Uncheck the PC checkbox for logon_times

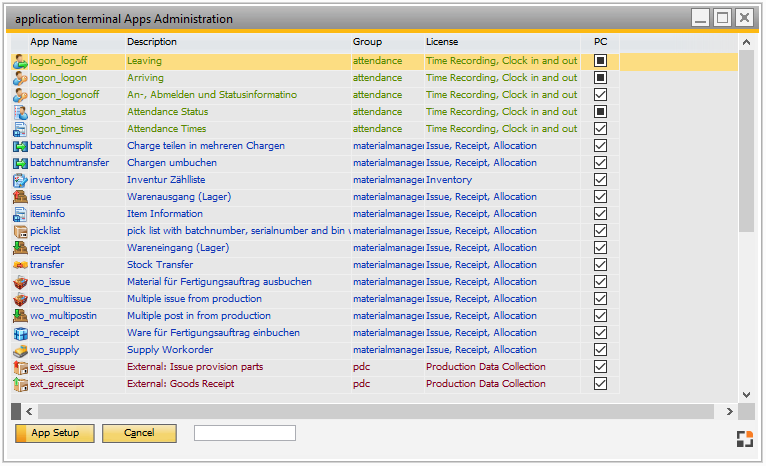pos(600,129)
